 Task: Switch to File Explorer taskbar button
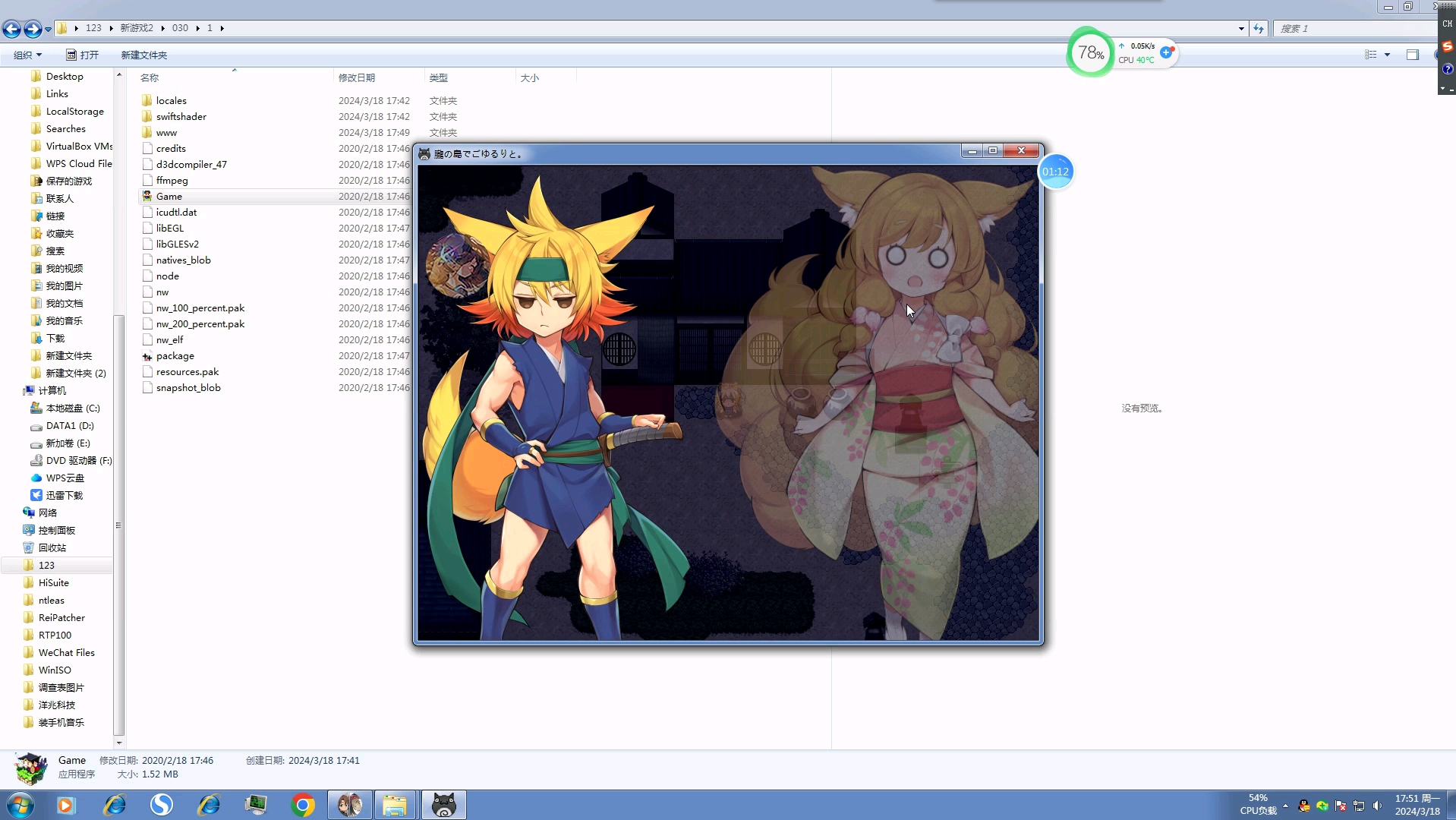click(395, 805)
